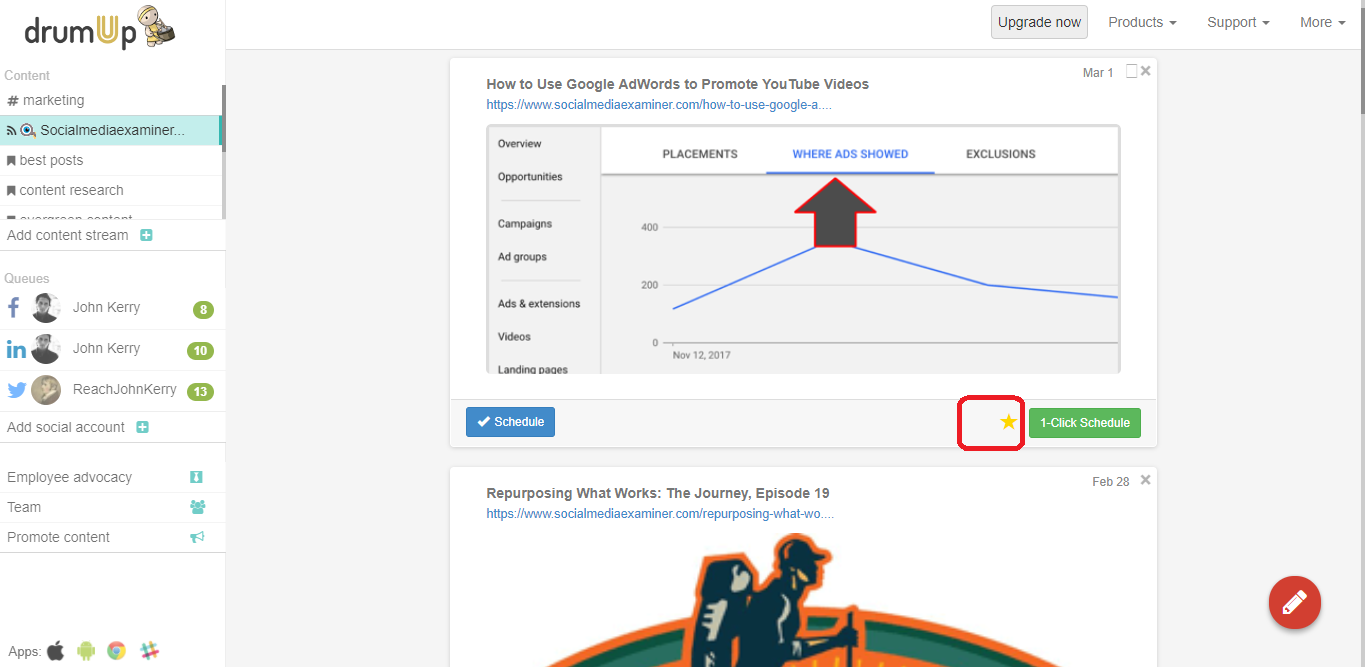Star the Google AdWords post as favorite
Viewport: 1365px width, 667px height.
[x=1008, y=422]
